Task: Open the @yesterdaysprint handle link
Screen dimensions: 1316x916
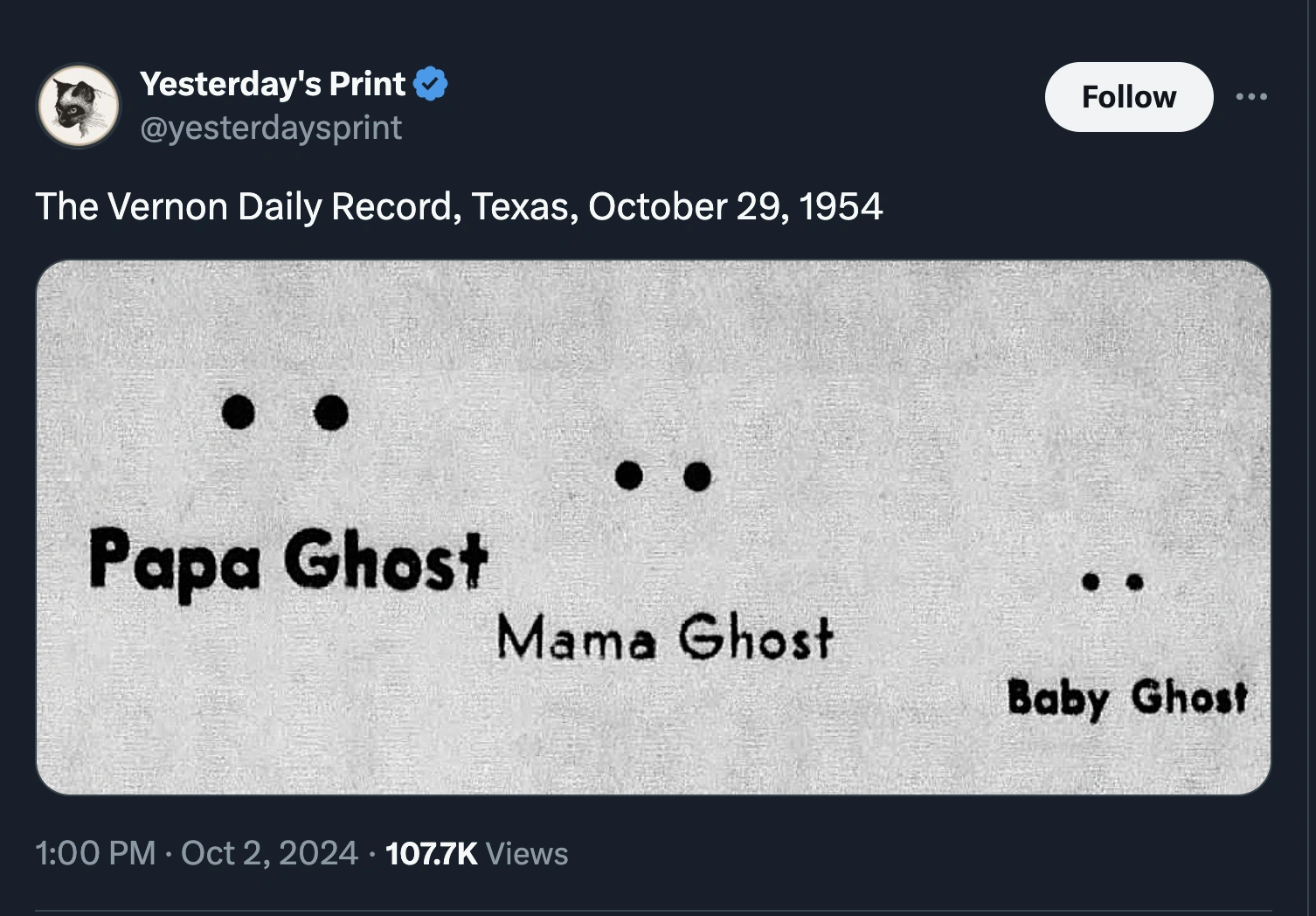Action: [x=271, y=128]
